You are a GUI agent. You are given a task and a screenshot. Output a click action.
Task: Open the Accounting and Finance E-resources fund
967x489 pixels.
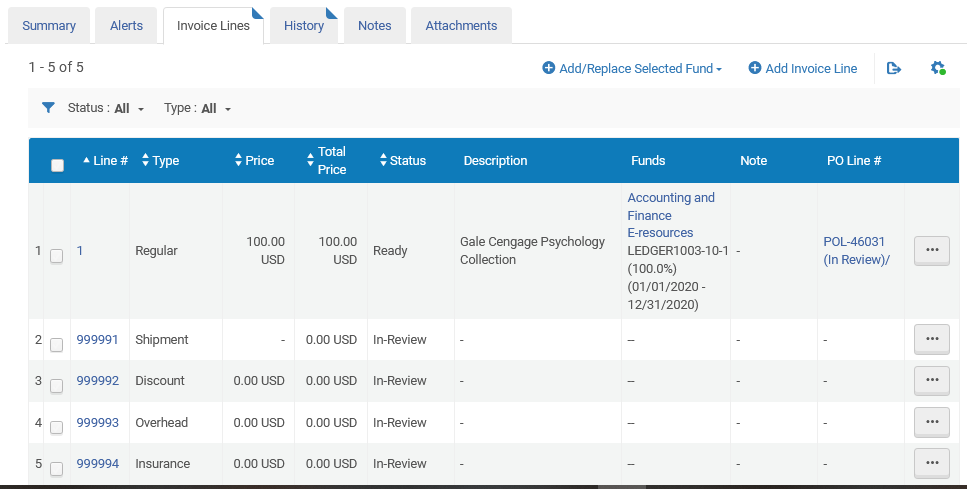(x=671, y=215)
